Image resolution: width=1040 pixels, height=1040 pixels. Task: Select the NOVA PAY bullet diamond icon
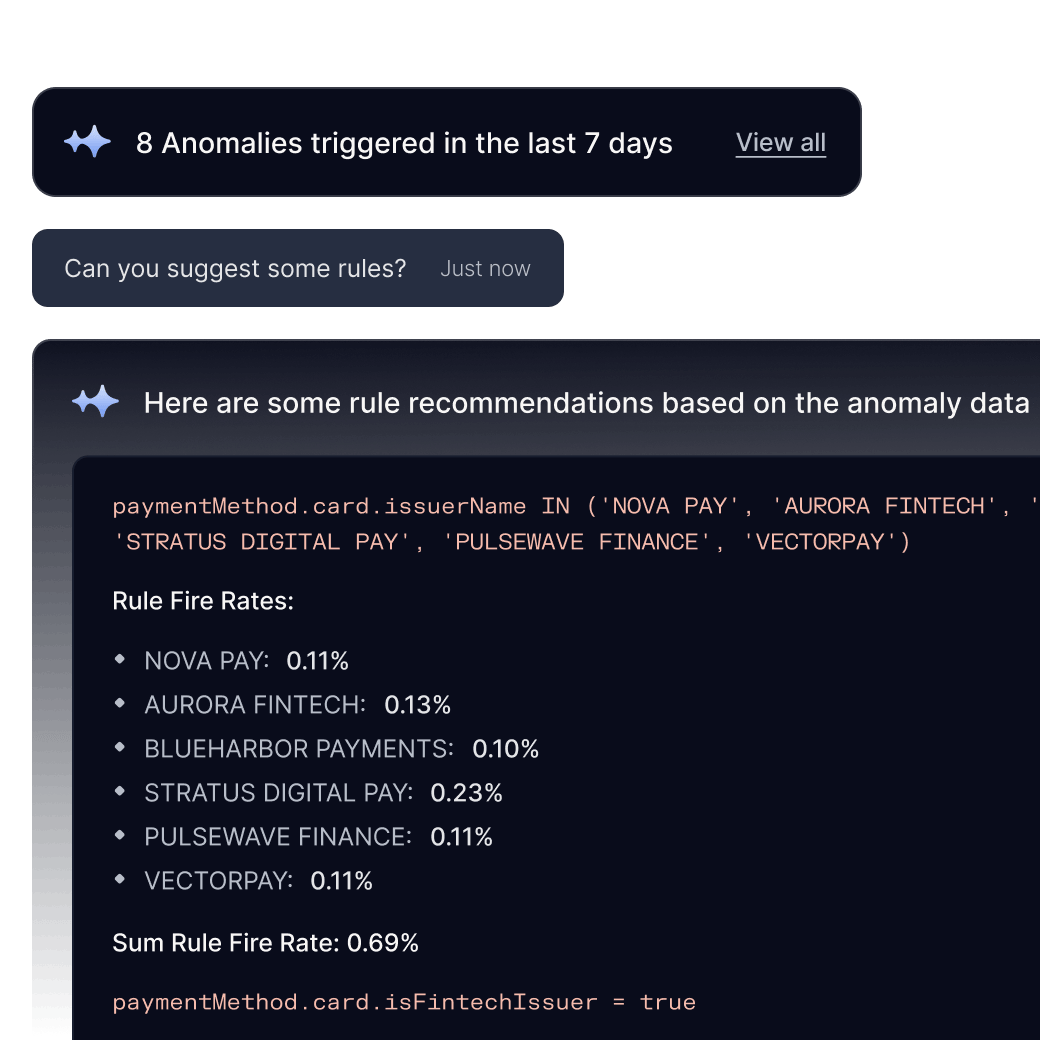[119, 660]
